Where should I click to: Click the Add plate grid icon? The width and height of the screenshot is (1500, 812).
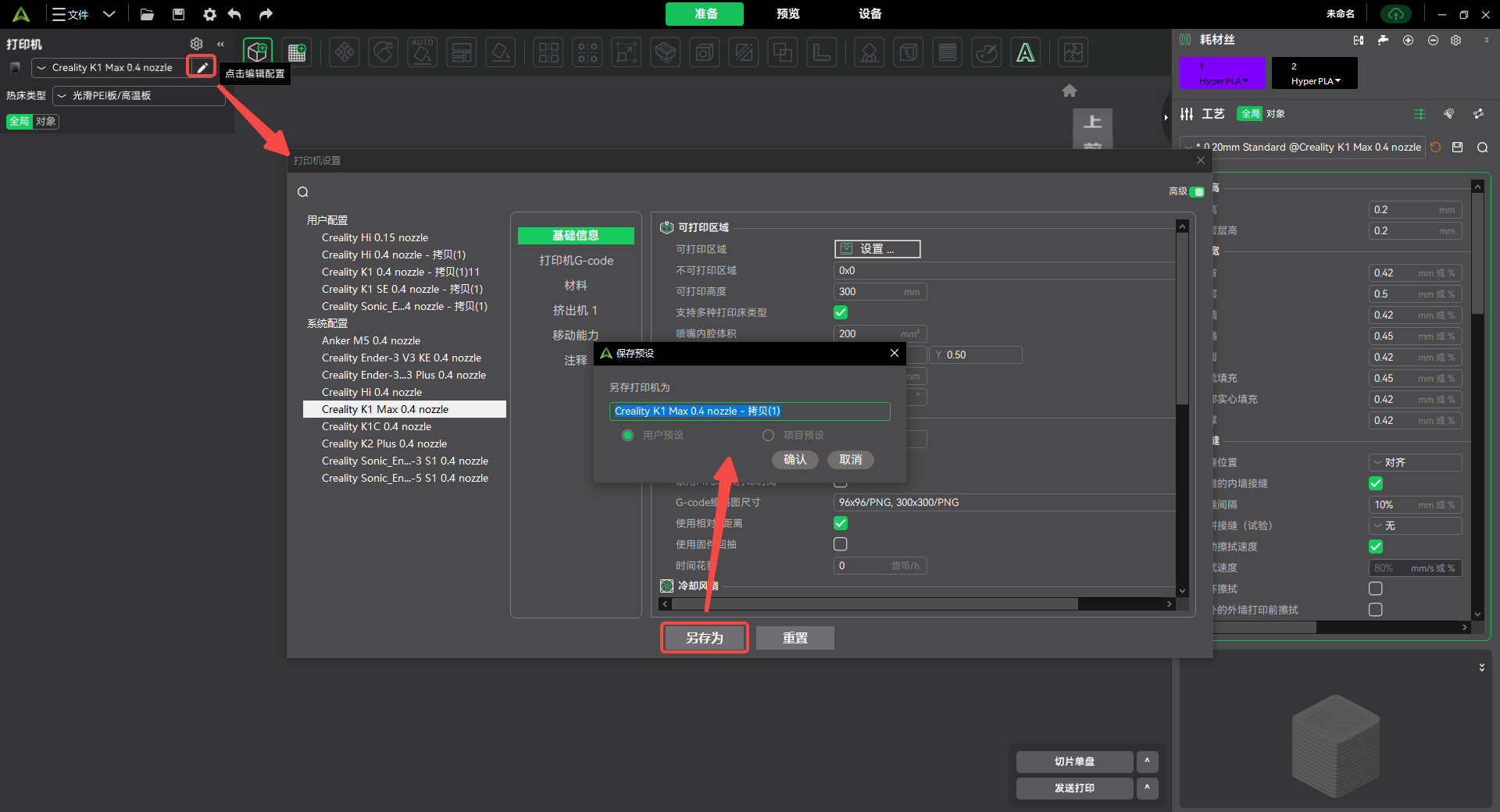[x=297, y=52]
